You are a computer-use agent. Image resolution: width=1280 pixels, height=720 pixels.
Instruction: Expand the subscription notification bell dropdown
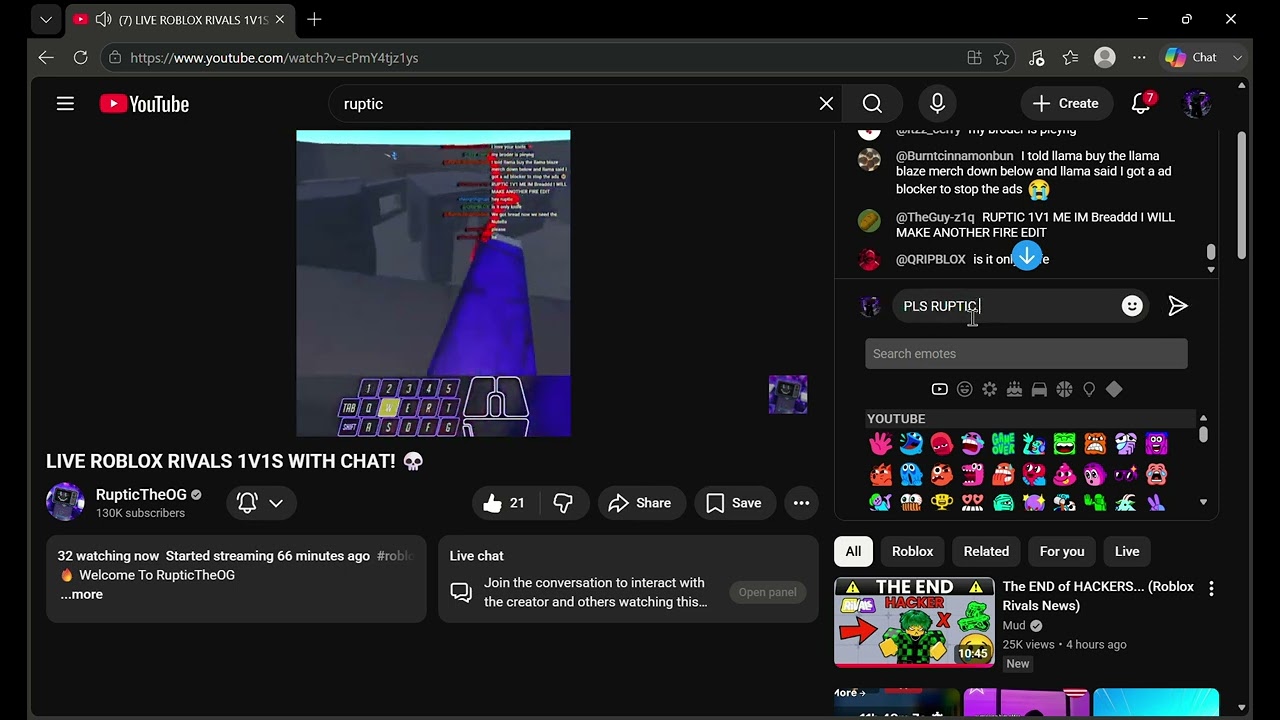click(261, 503)
